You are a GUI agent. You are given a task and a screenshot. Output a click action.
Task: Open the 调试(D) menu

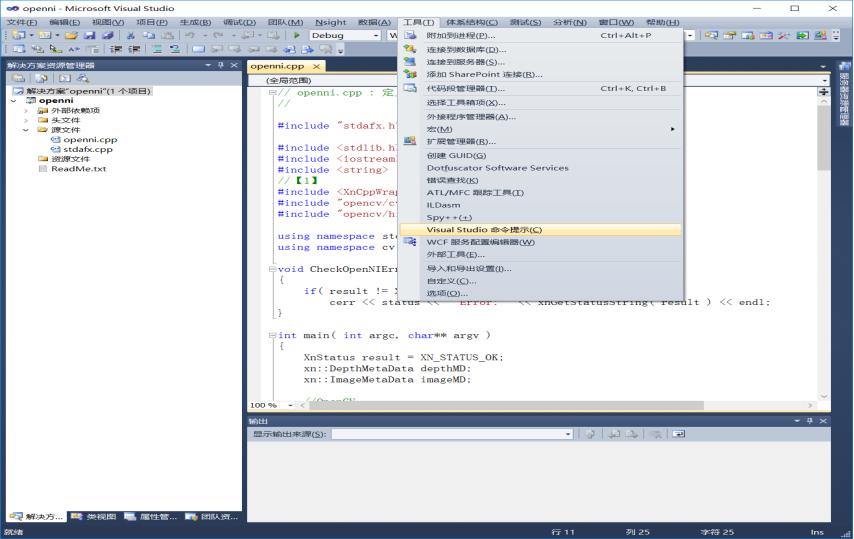tap(240, 22)
